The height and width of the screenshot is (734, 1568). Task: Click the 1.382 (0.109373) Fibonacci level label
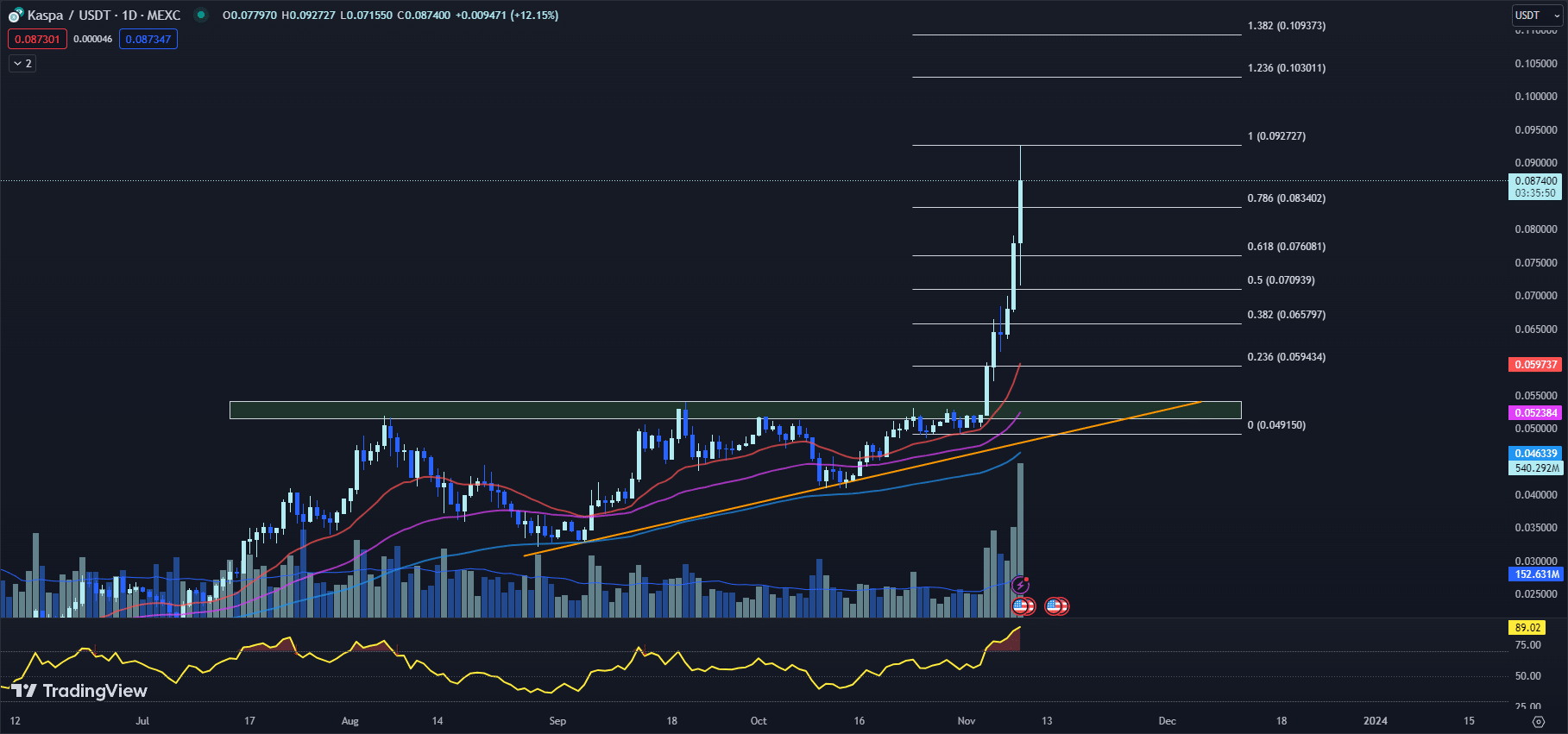pyautogui.click(x=1286, y=26)
